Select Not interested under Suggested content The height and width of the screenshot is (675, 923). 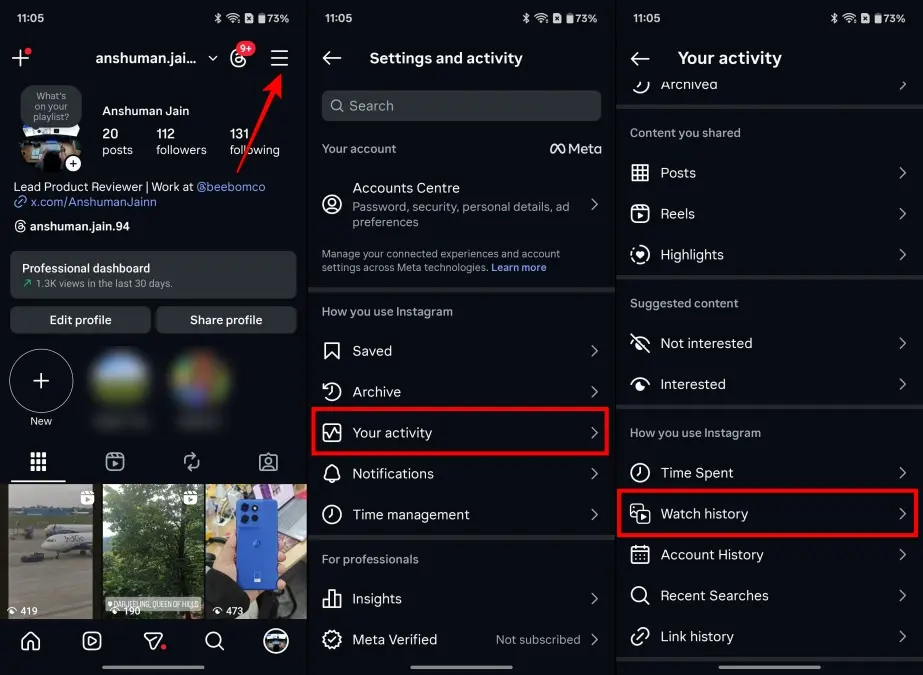tap(768, 343)
